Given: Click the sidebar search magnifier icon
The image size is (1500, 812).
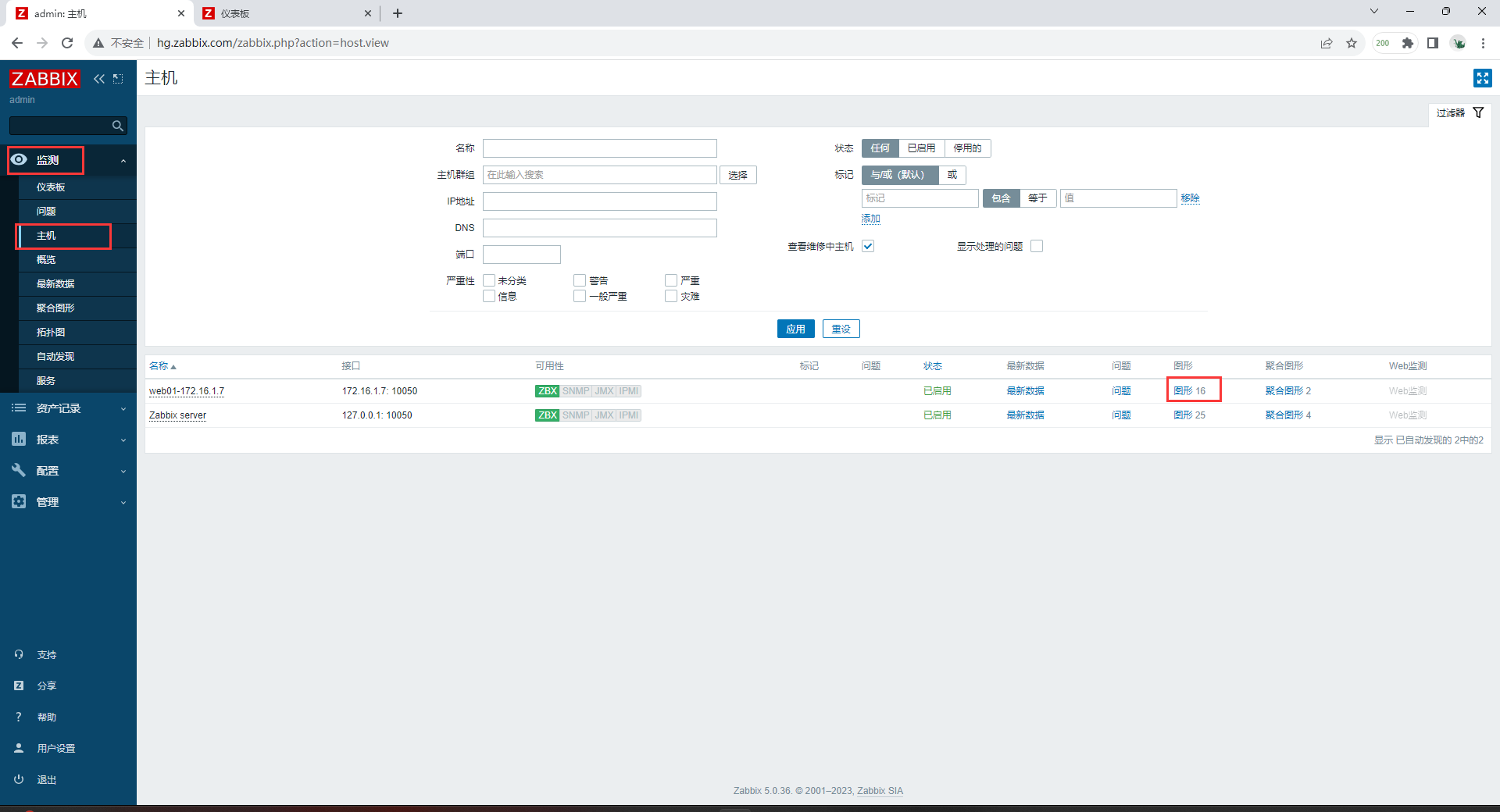Looking at the screenshot, I should coord(117,126).
